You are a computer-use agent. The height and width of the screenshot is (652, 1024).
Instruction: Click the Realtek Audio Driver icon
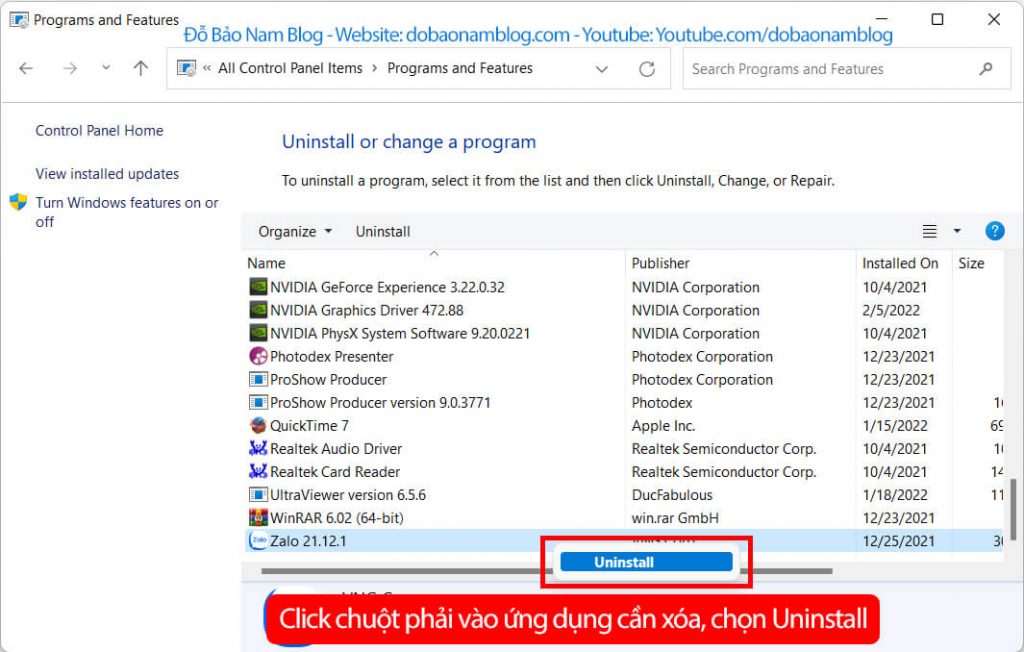(x=258, y=449)
